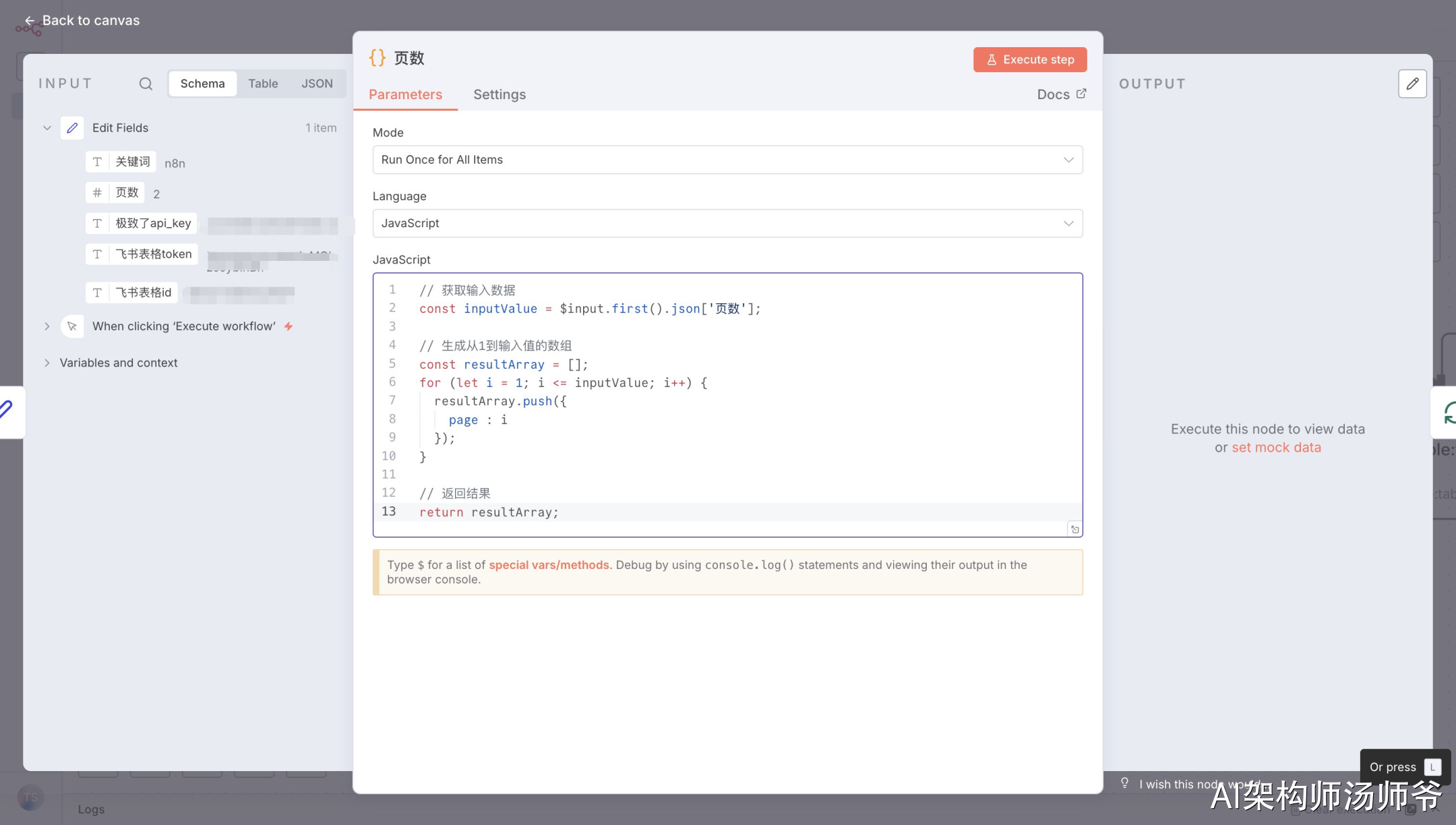Open the Settings tab

click(499, 94)
